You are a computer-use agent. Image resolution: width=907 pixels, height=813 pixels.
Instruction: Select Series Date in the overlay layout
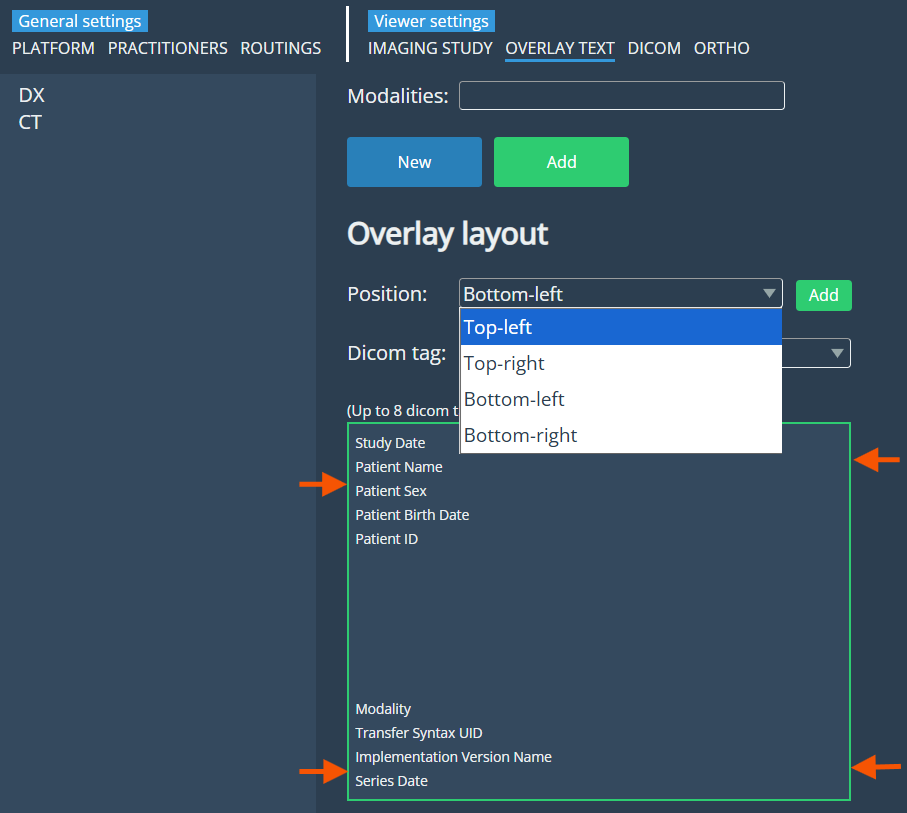(x=391, y=781)
